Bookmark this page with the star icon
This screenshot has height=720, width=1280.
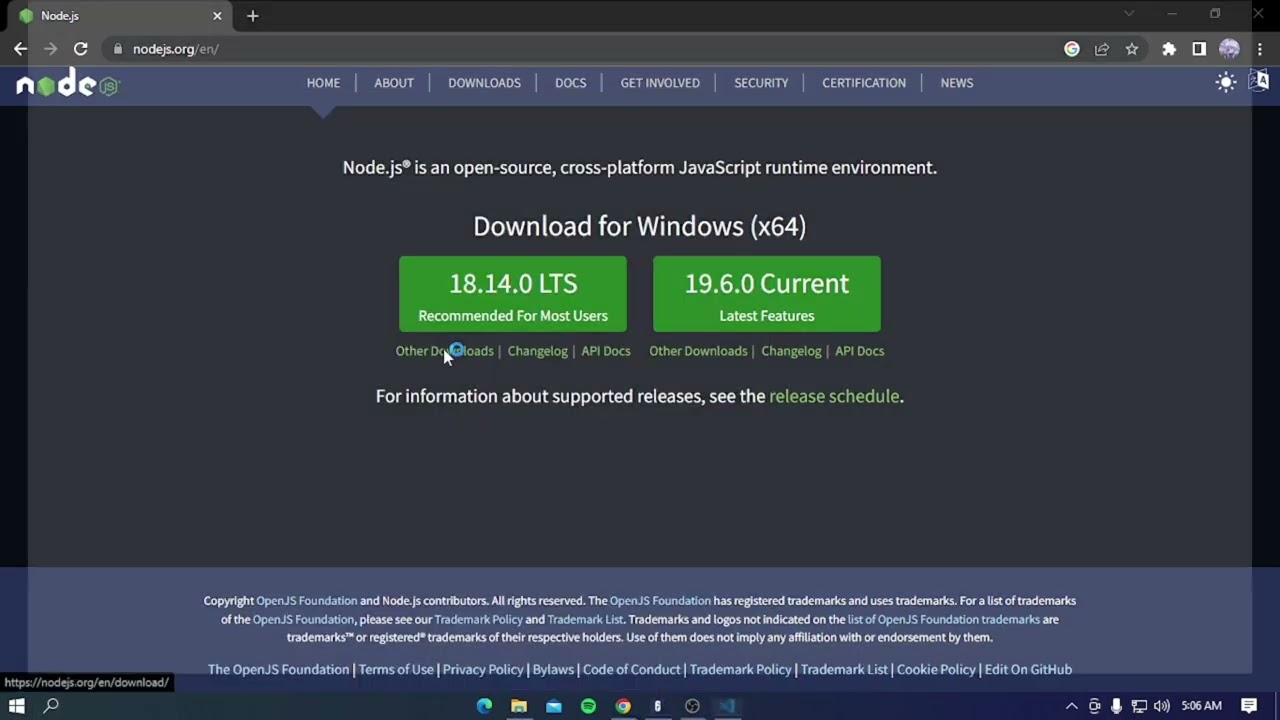pos(1132,49)
